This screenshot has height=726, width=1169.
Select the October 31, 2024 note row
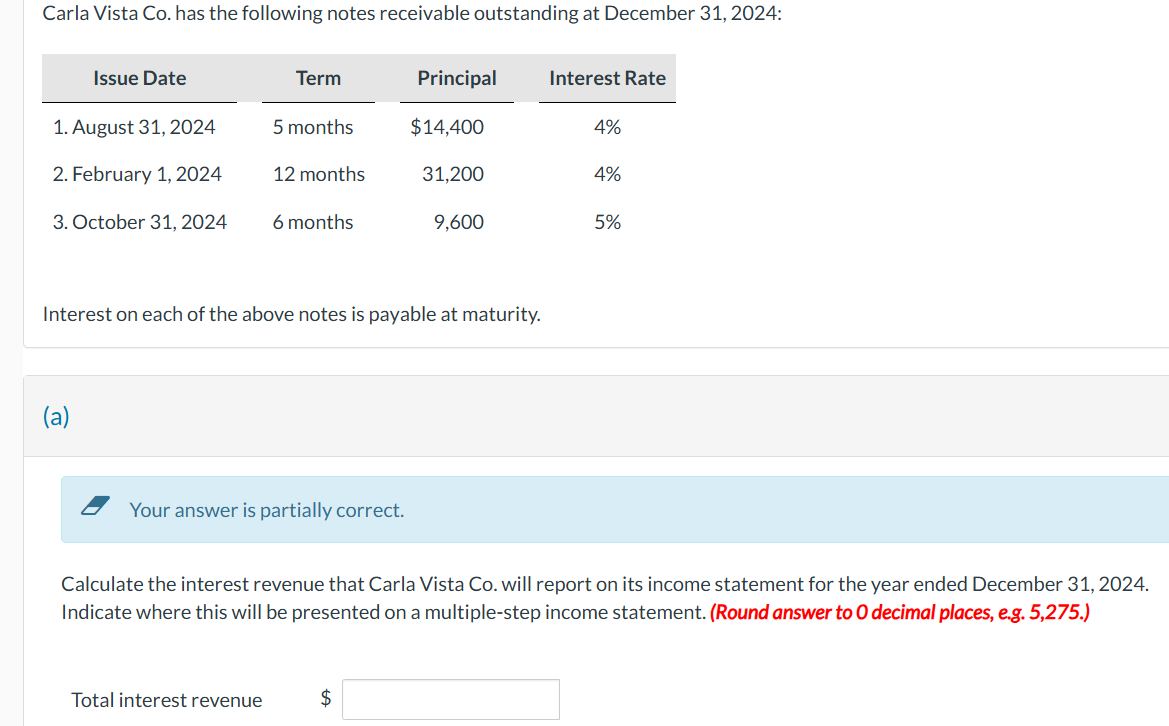click(x=138, y=221)
